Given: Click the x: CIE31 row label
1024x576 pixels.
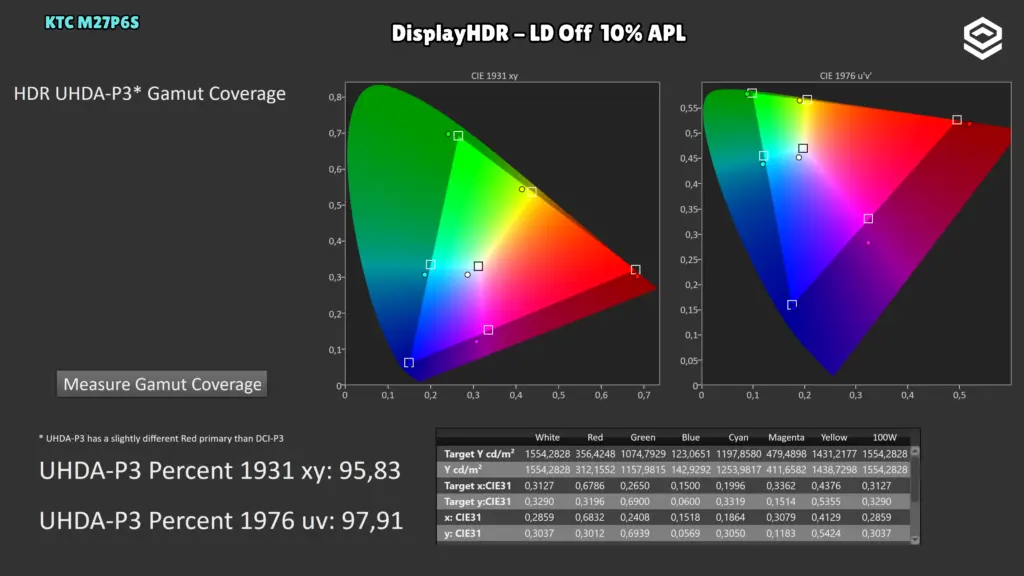Looking at the screenshot, I should pyautogui.click(x=462, y=517).
